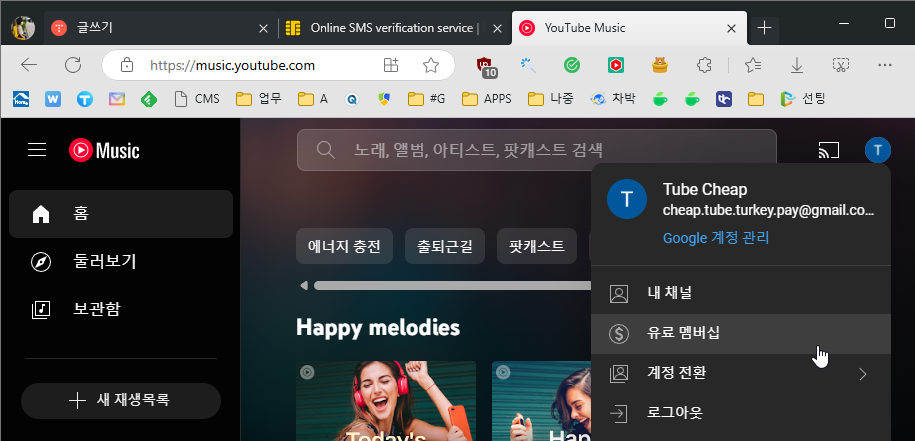Open browser Settings and more ellipsis
This screenshot has width=915, height=441.
click(x=885, y=65)
